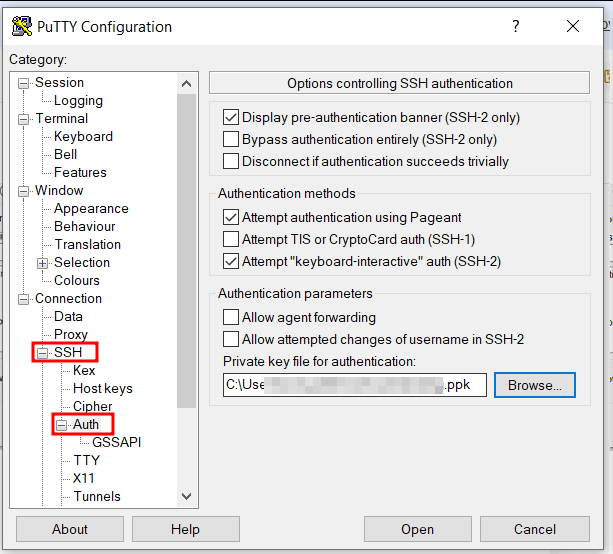Select the Proxy category
The height and width of the screenshot is (554, 613).
click(x=71, y=334)
